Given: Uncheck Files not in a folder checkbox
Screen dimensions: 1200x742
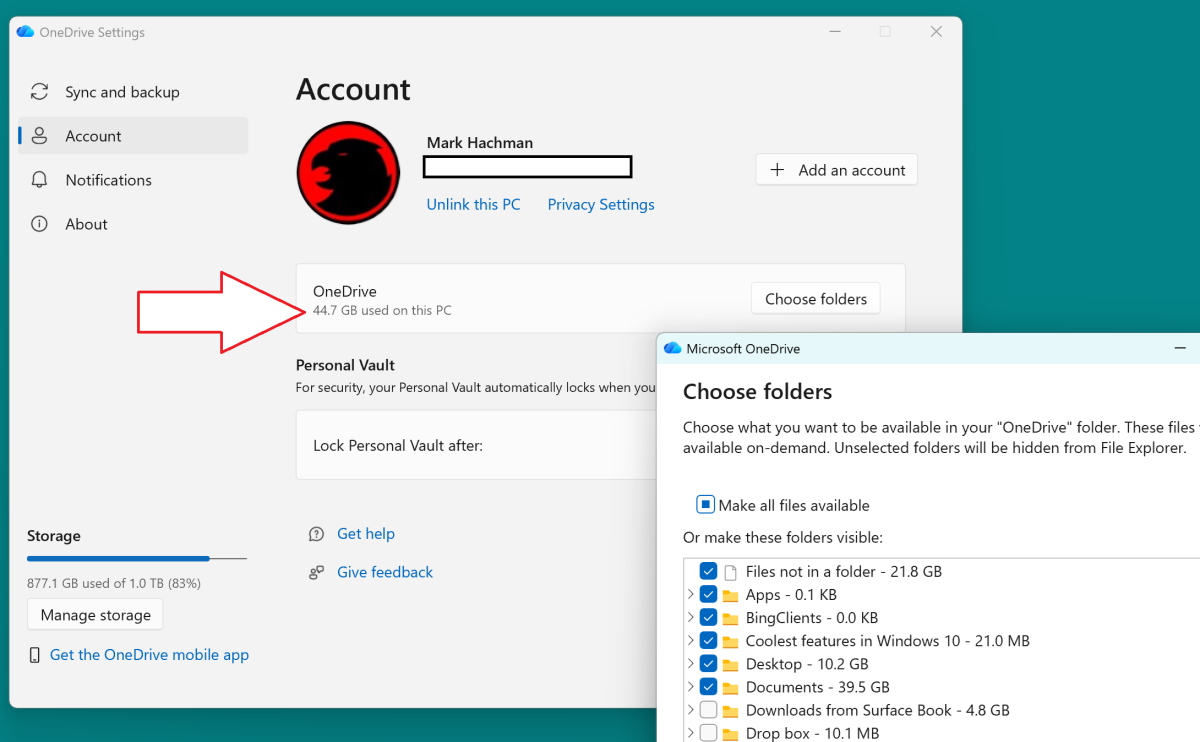Looking at the screenshot, I should (x=708, y=572).
